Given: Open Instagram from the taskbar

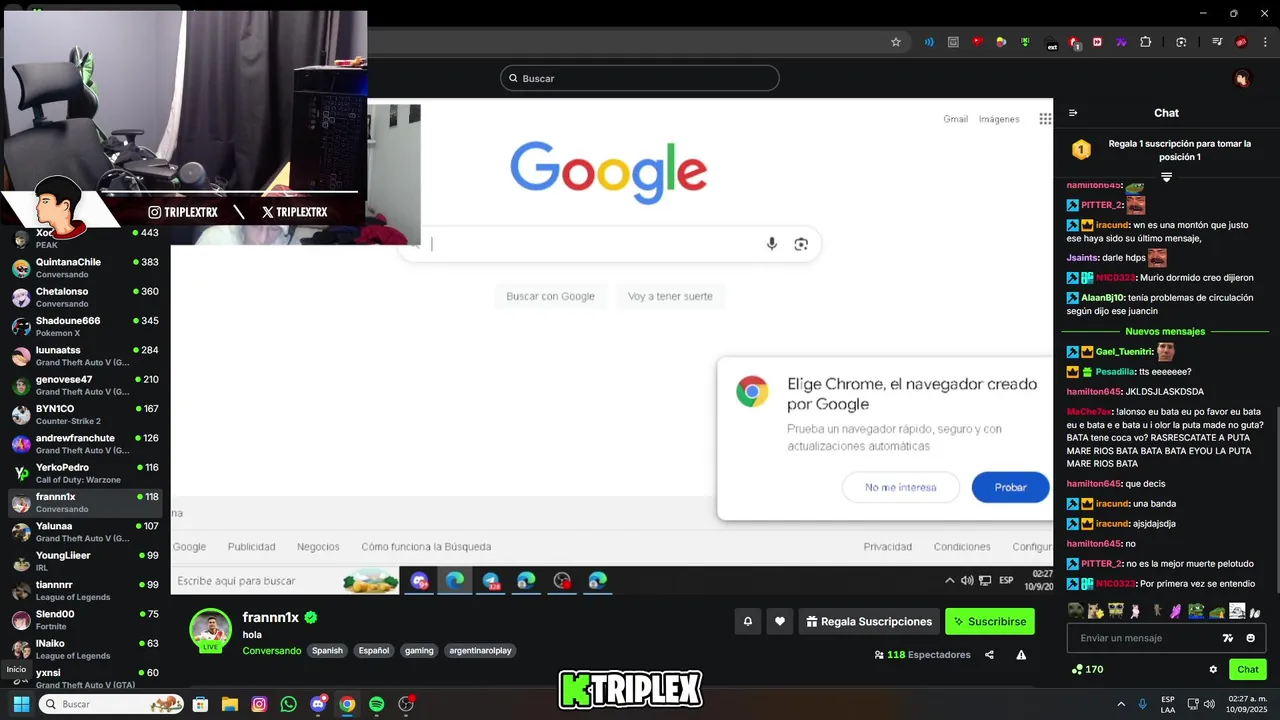Looking at the screenshot, I should (x=259, y=704).
